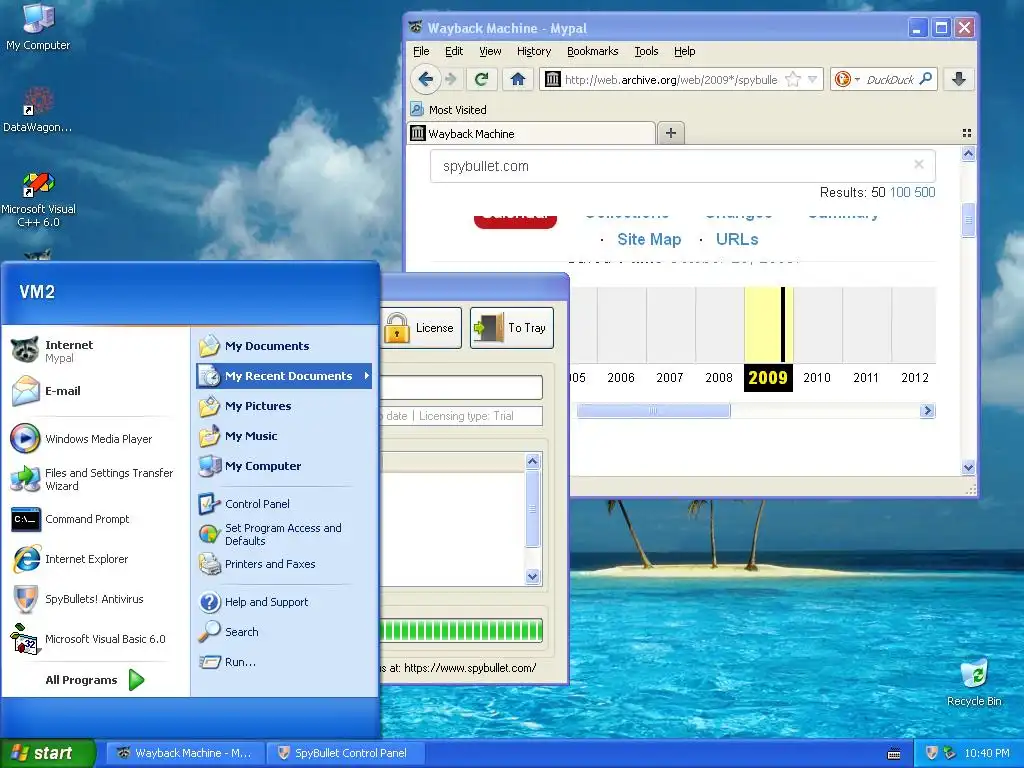Viewport: 1024px width, 768px height.
Task: Select the 2008 year on the timeline
Action: pyautogui.click(x=719, y=377)
